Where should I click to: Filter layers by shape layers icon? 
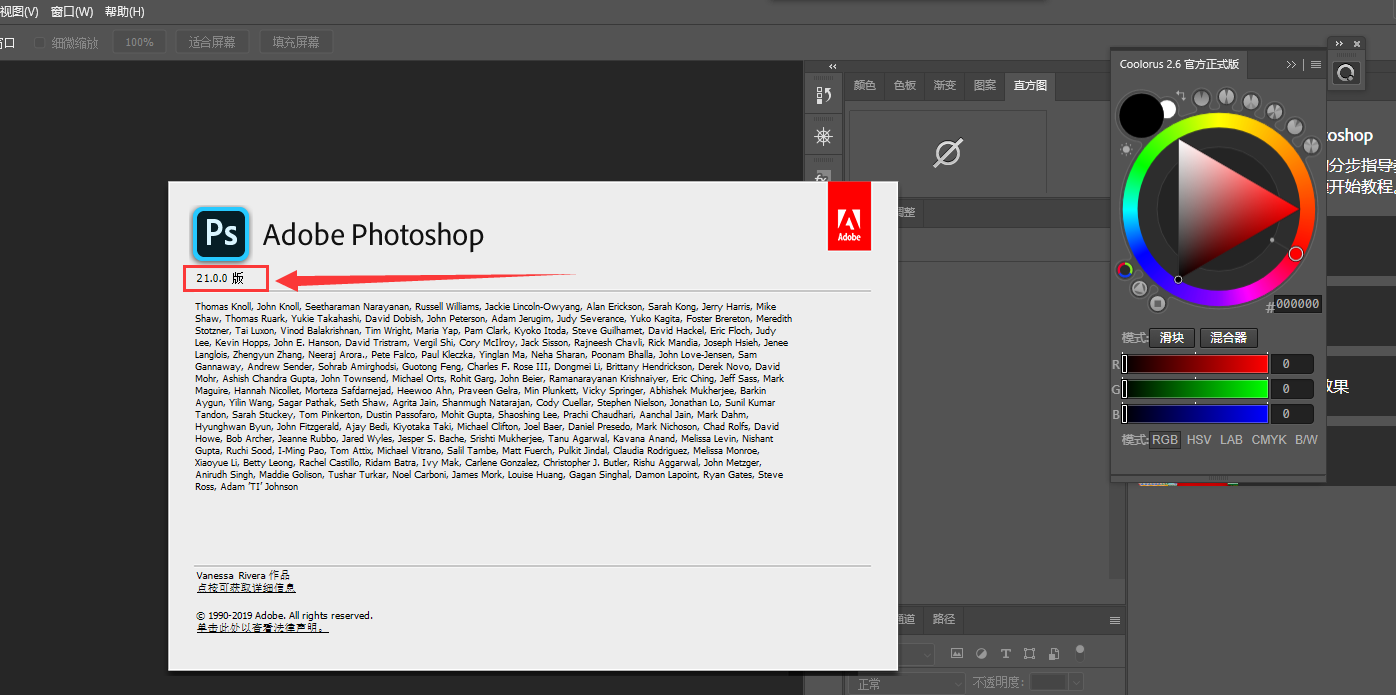click(x=1029, y=653)
